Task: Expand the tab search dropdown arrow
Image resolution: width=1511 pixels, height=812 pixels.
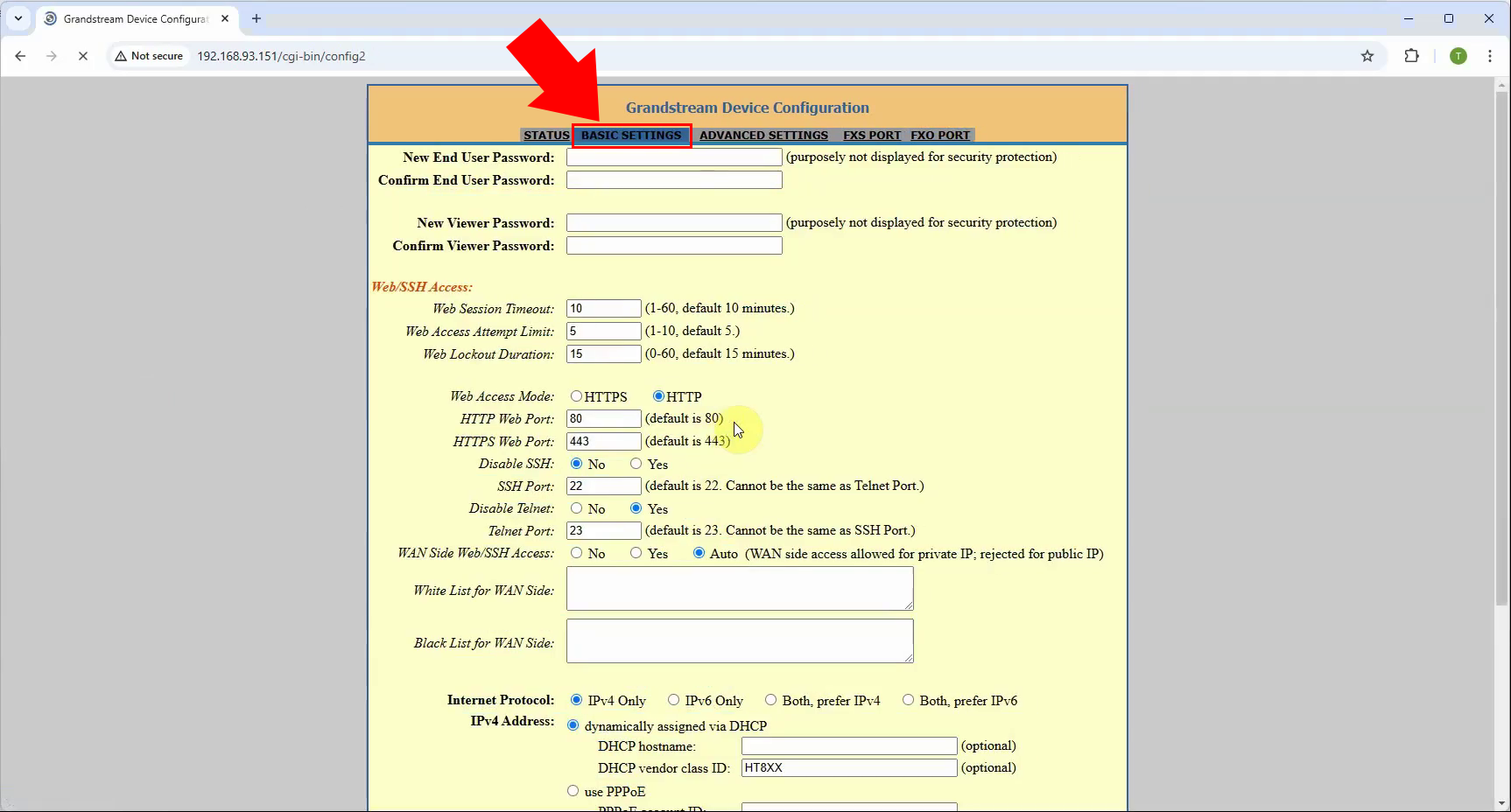Action: tap(18, 18)
